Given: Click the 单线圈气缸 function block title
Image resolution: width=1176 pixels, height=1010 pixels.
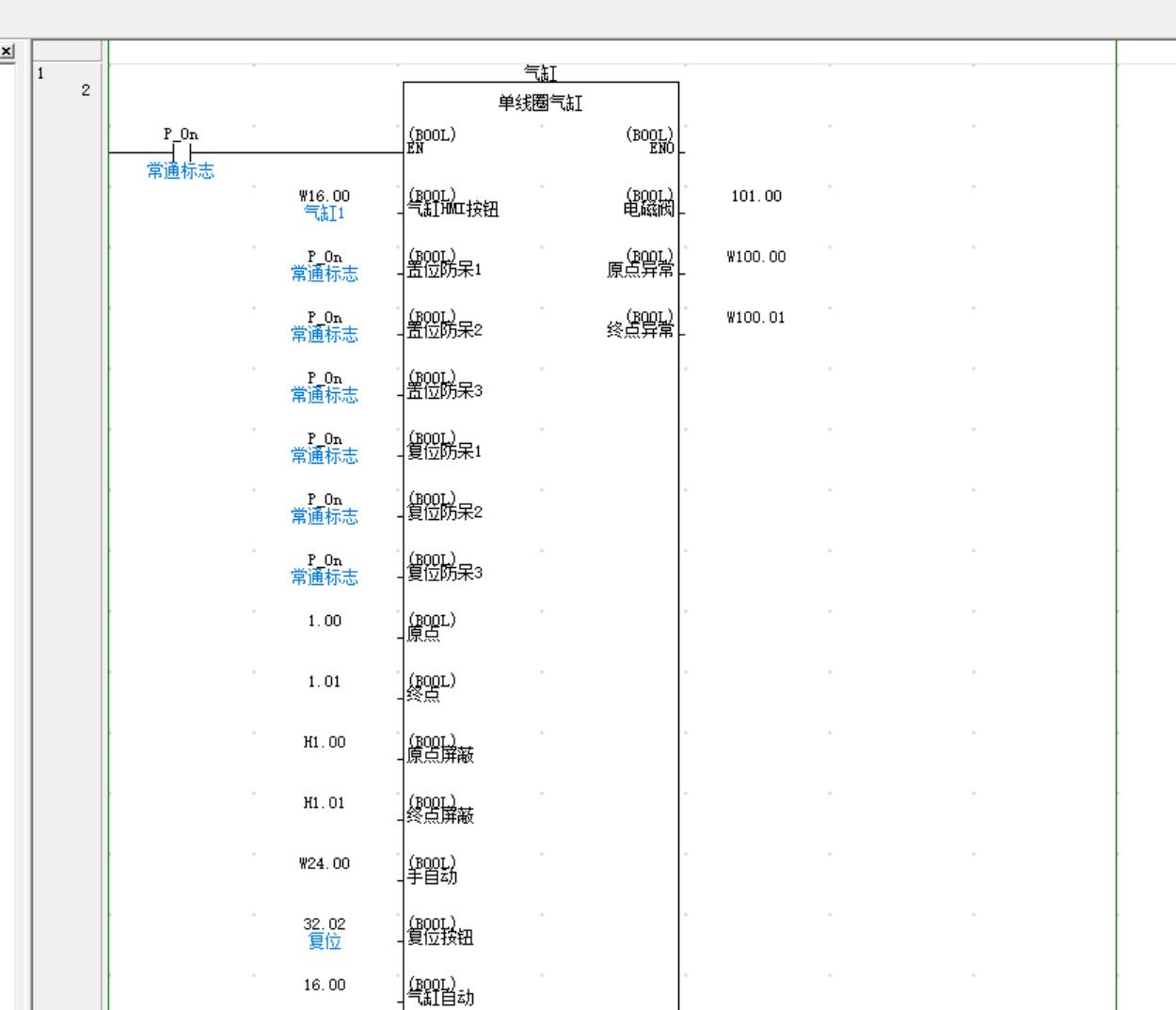Looking at the screenshot, I should [540, 103].
